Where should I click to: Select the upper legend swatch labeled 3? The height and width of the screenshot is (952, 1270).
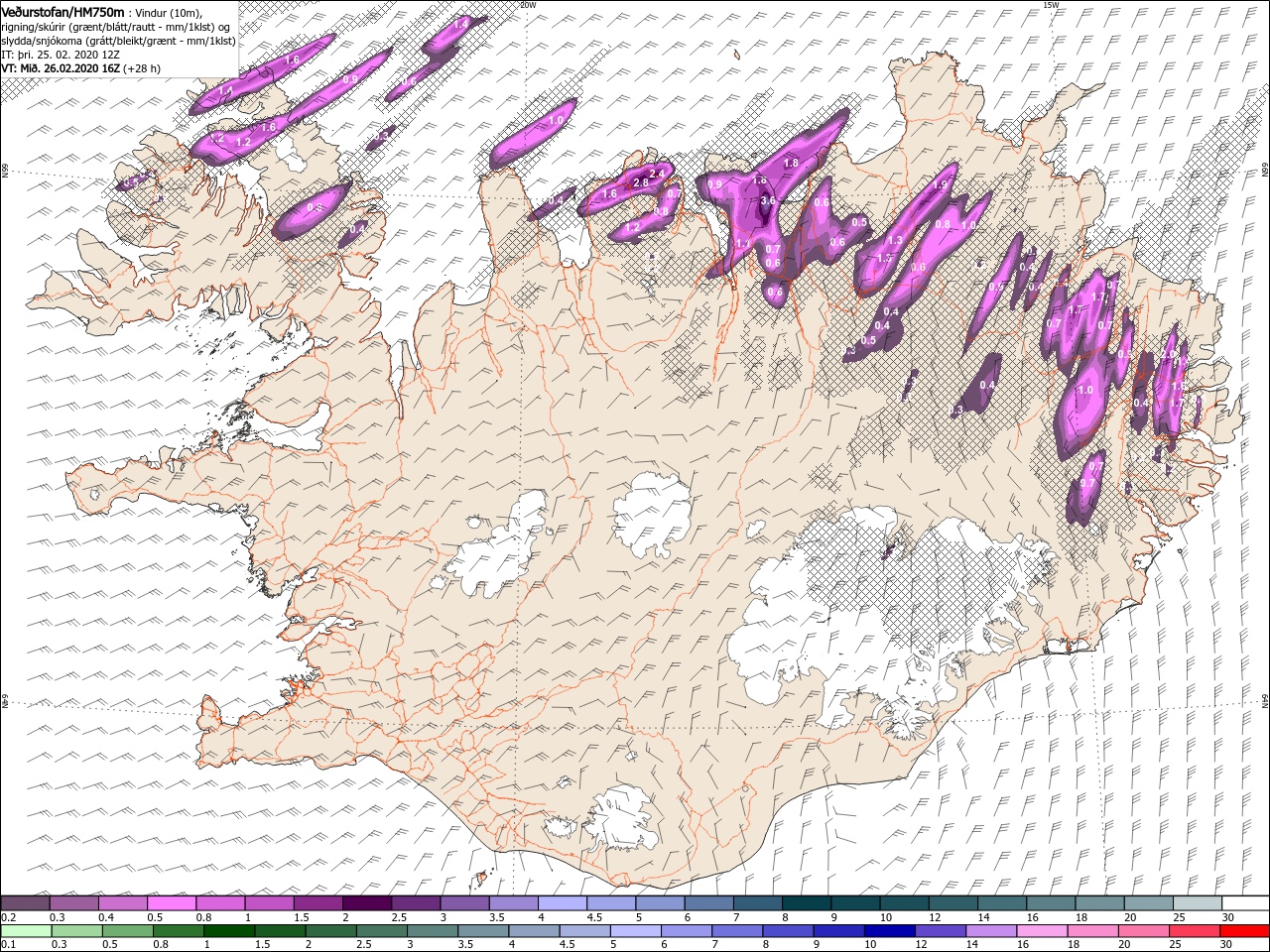pos(464,902)
